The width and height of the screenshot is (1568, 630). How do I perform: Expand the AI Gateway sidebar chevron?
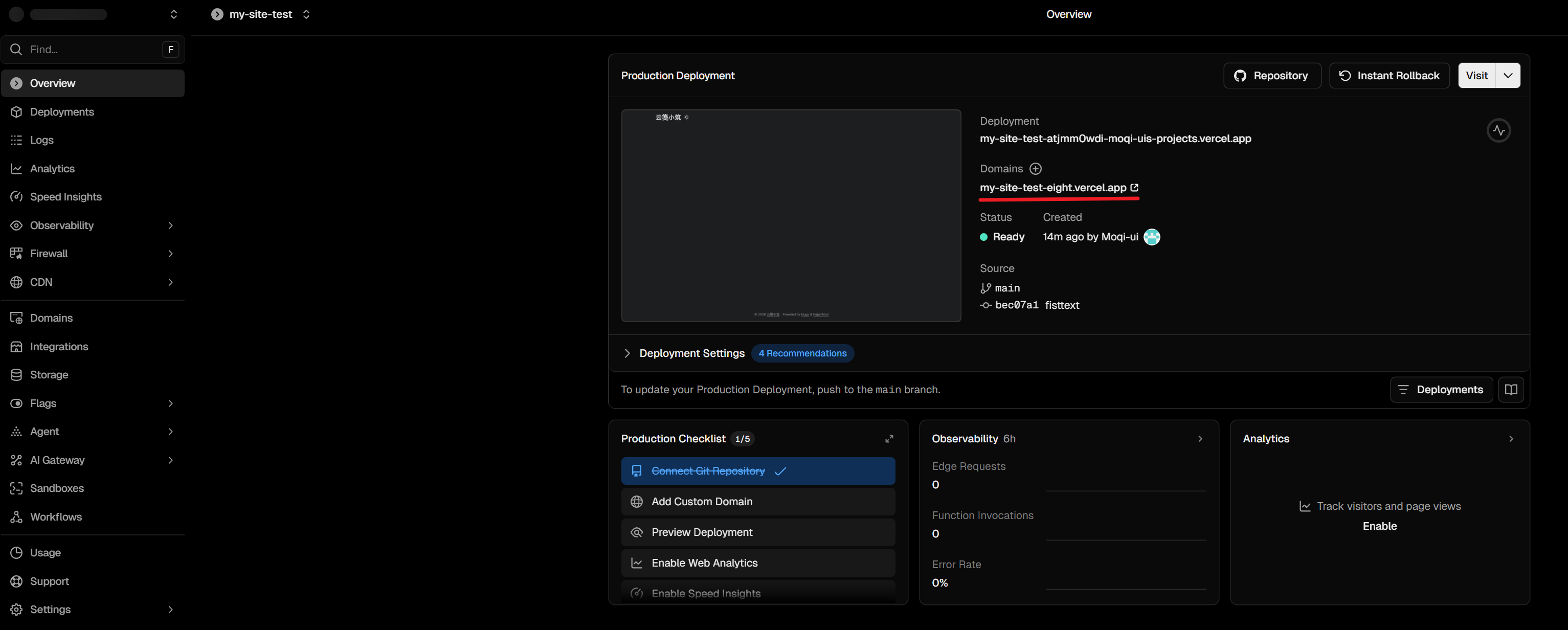pyautogui.click(x=170, y=460)
